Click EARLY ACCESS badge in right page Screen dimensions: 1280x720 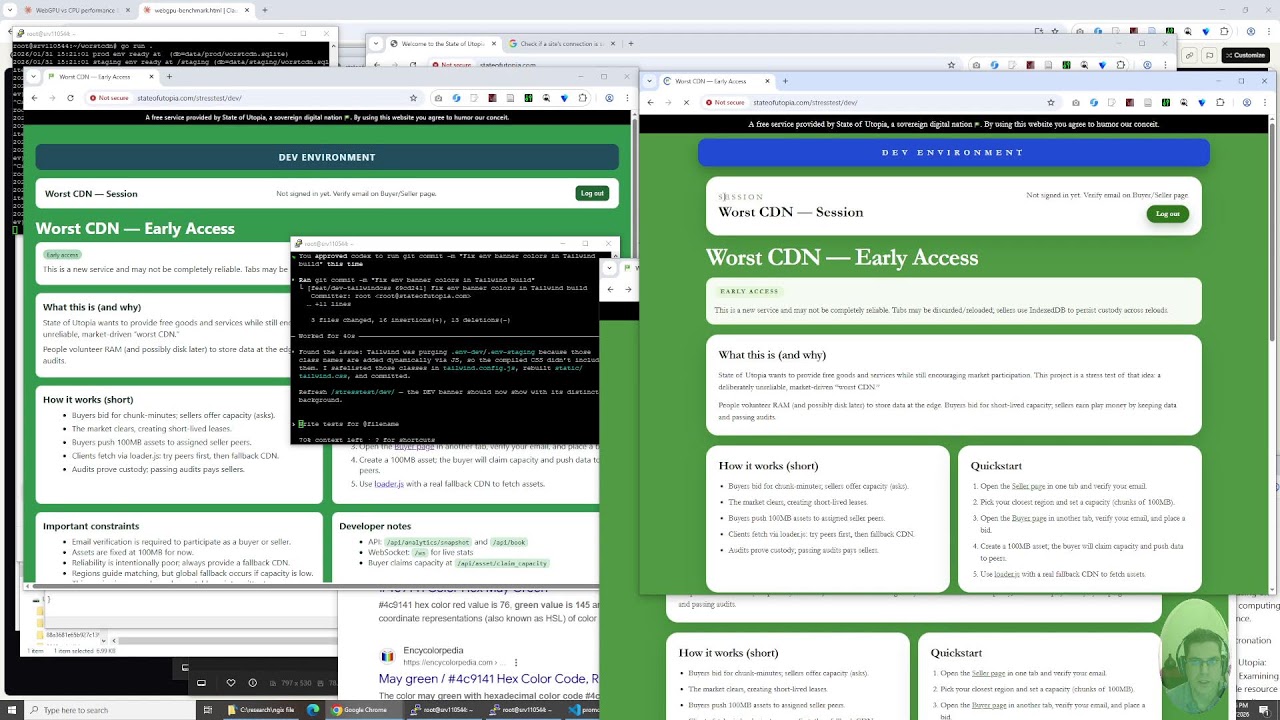(749, 291)
